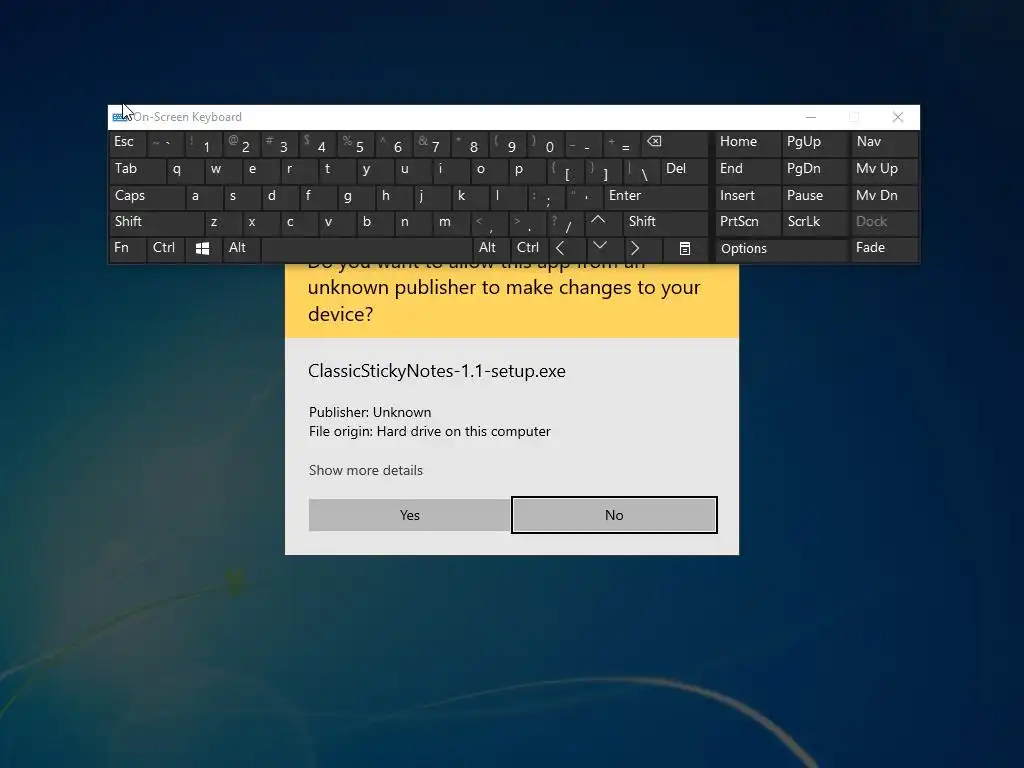Open keyboard Options
1024x768 pixels.
[781, 249]
